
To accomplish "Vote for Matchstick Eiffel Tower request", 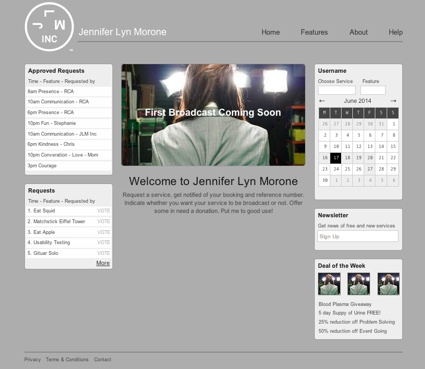I will coord(103,221).
